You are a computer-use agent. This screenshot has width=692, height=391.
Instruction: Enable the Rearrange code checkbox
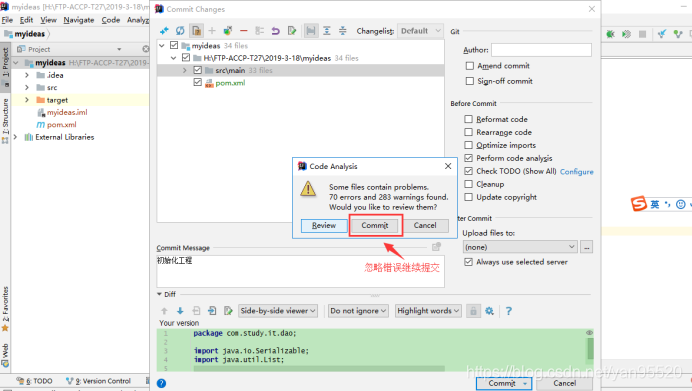click(468, 132)
